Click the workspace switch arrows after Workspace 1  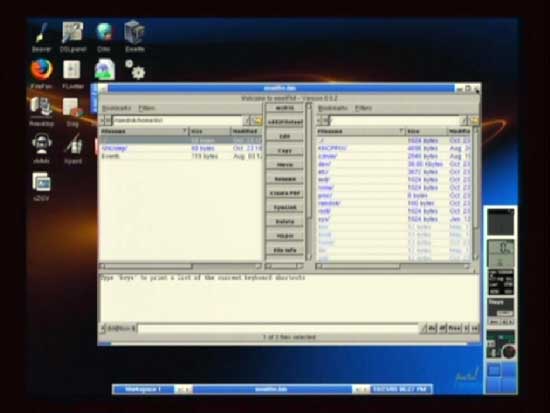pos(183,389)
